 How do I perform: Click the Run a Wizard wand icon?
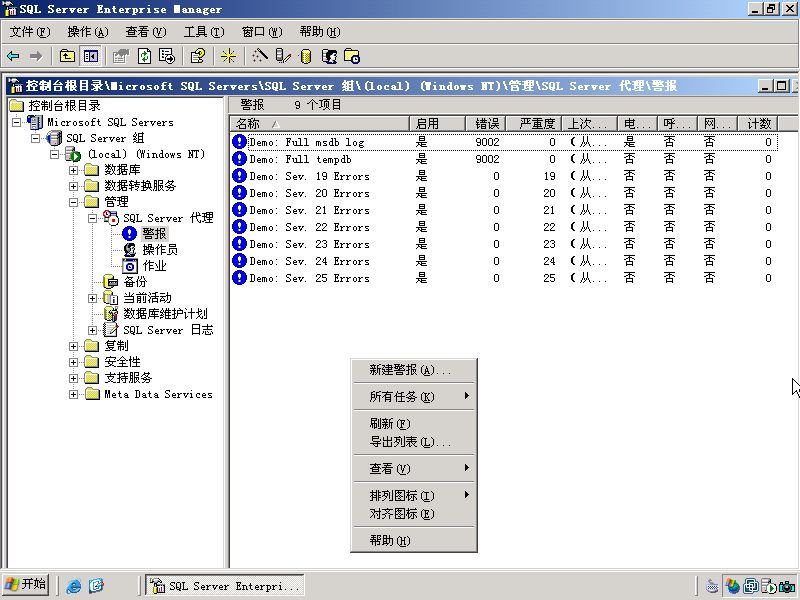tap(260, 56)
